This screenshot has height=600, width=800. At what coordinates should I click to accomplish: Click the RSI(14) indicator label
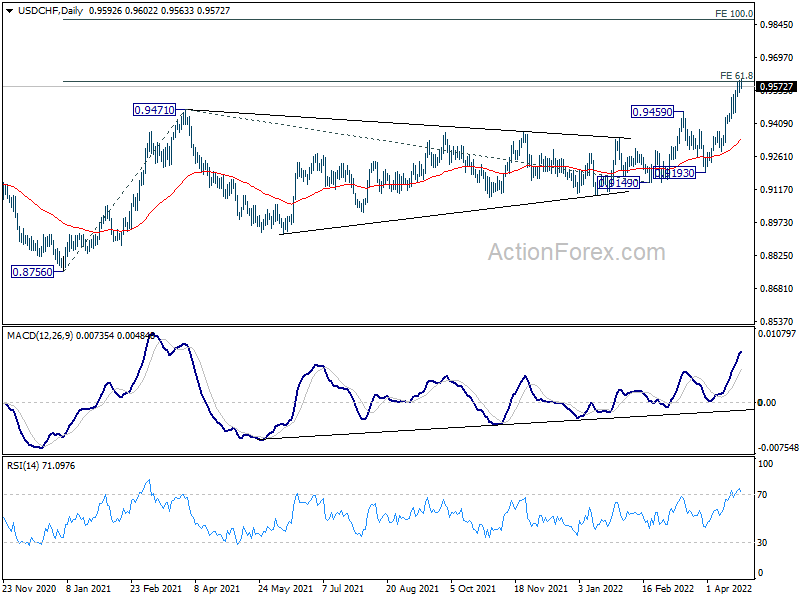tap(23, 465)
